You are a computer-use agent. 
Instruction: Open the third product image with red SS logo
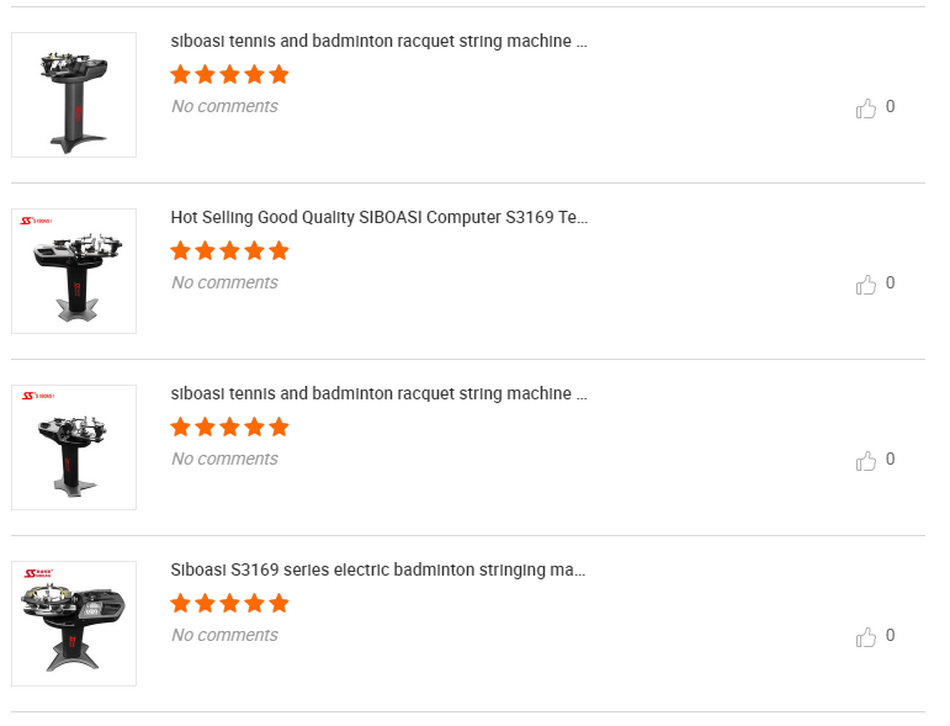tap(74, 447)
